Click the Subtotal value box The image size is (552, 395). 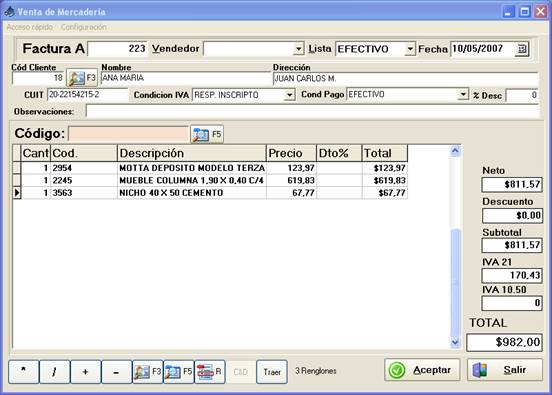coord(512,245)
